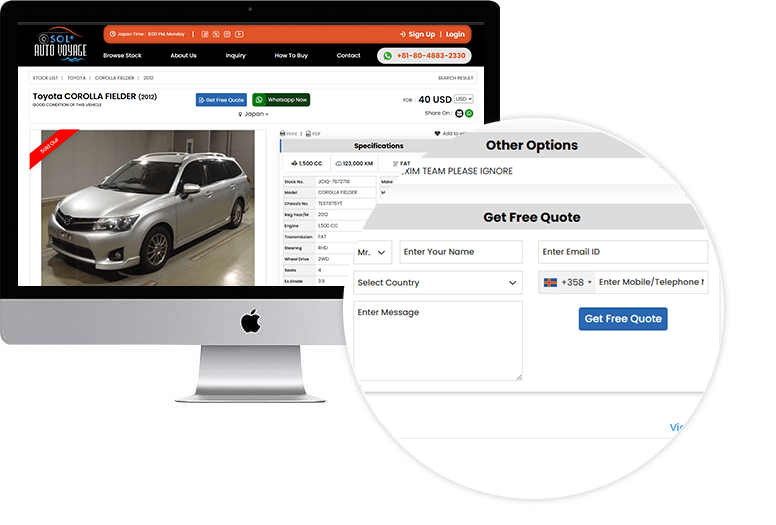Click the silver Corolla Fielder photo

click(x=147, y=208)
